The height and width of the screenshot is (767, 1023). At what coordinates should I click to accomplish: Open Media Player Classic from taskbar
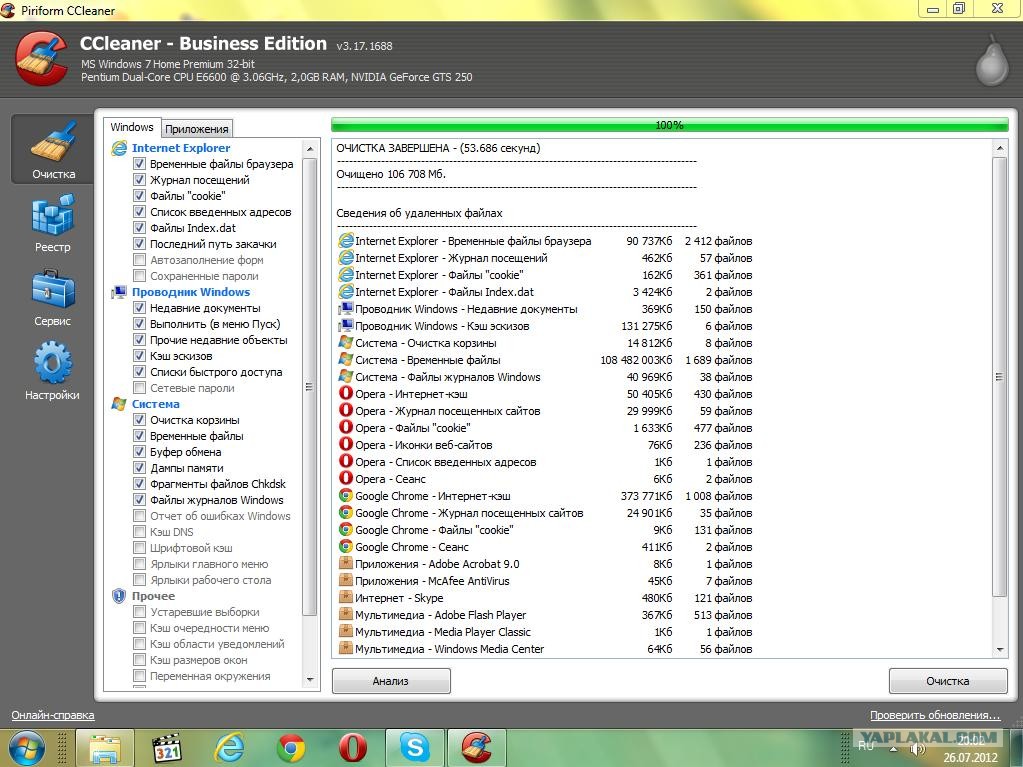[x=166, y=748]
